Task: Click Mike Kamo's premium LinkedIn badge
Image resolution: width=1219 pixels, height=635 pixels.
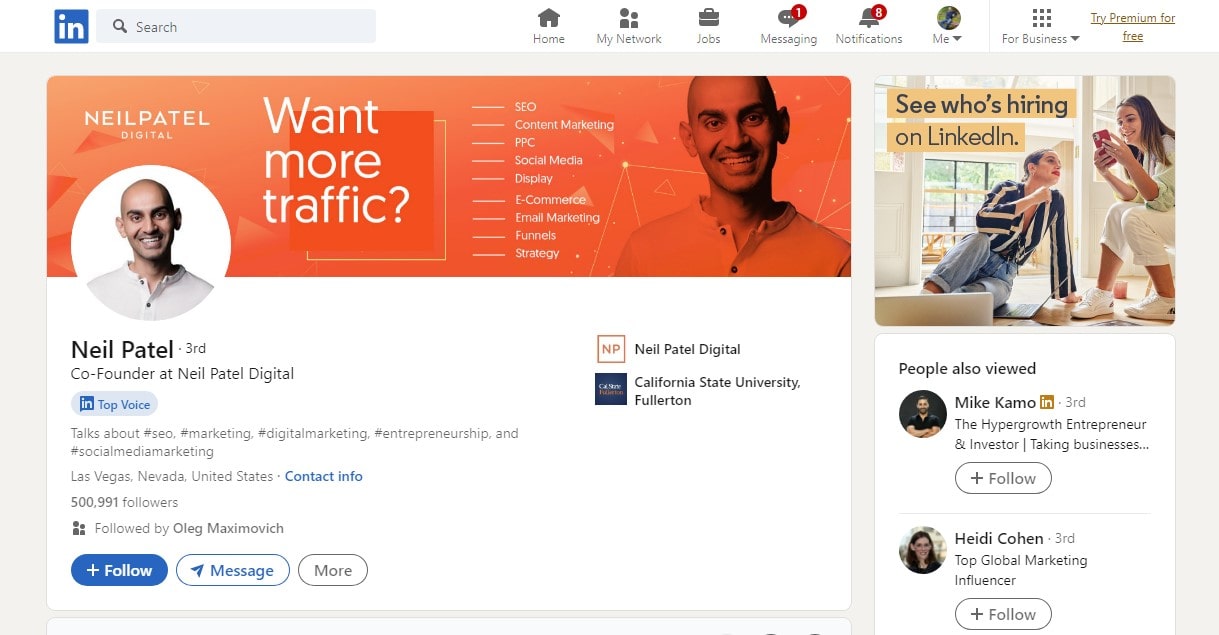Action: (1047, 402)
